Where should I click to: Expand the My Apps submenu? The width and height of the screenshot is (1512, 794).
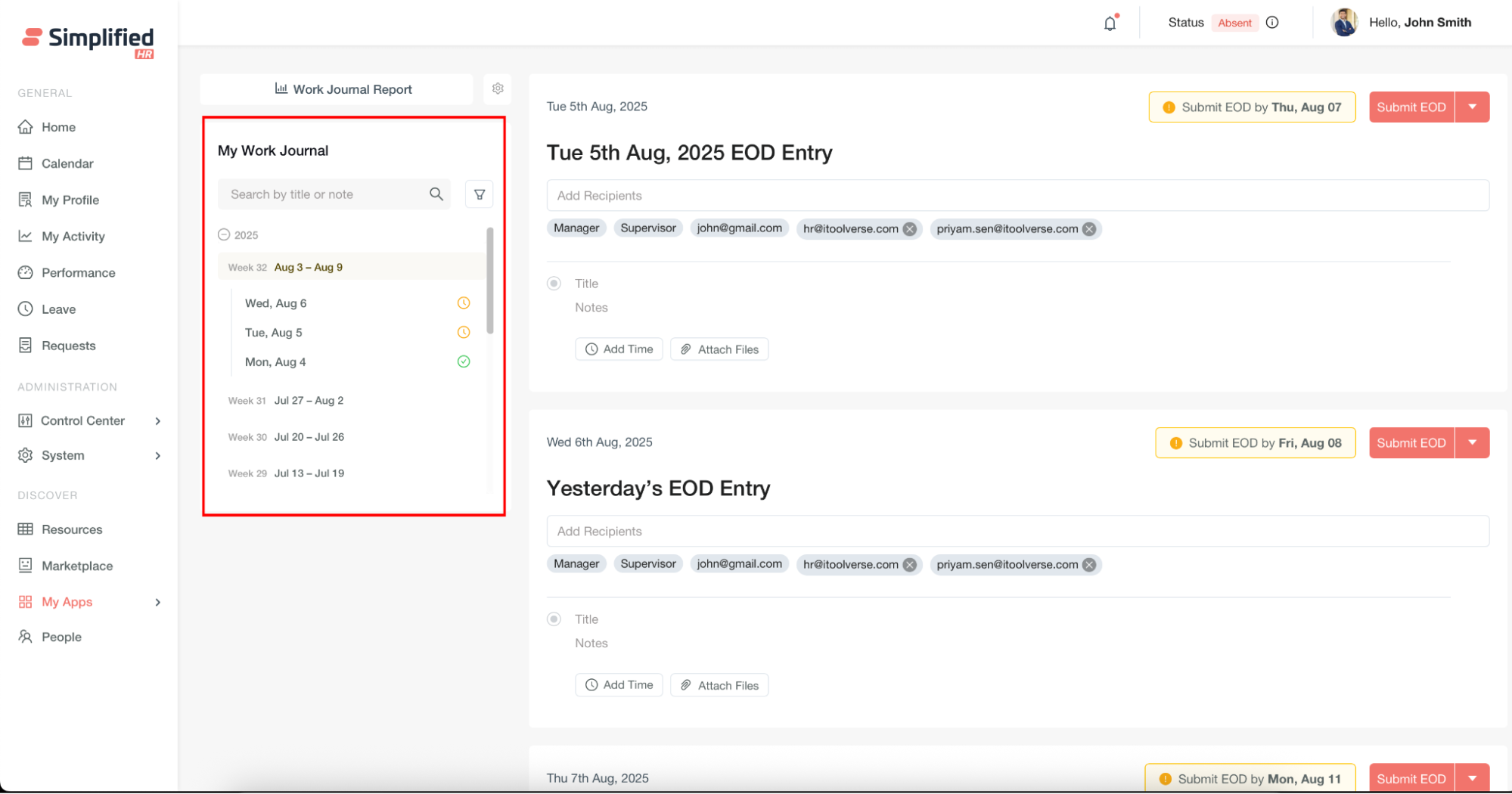tap(157, 603)
